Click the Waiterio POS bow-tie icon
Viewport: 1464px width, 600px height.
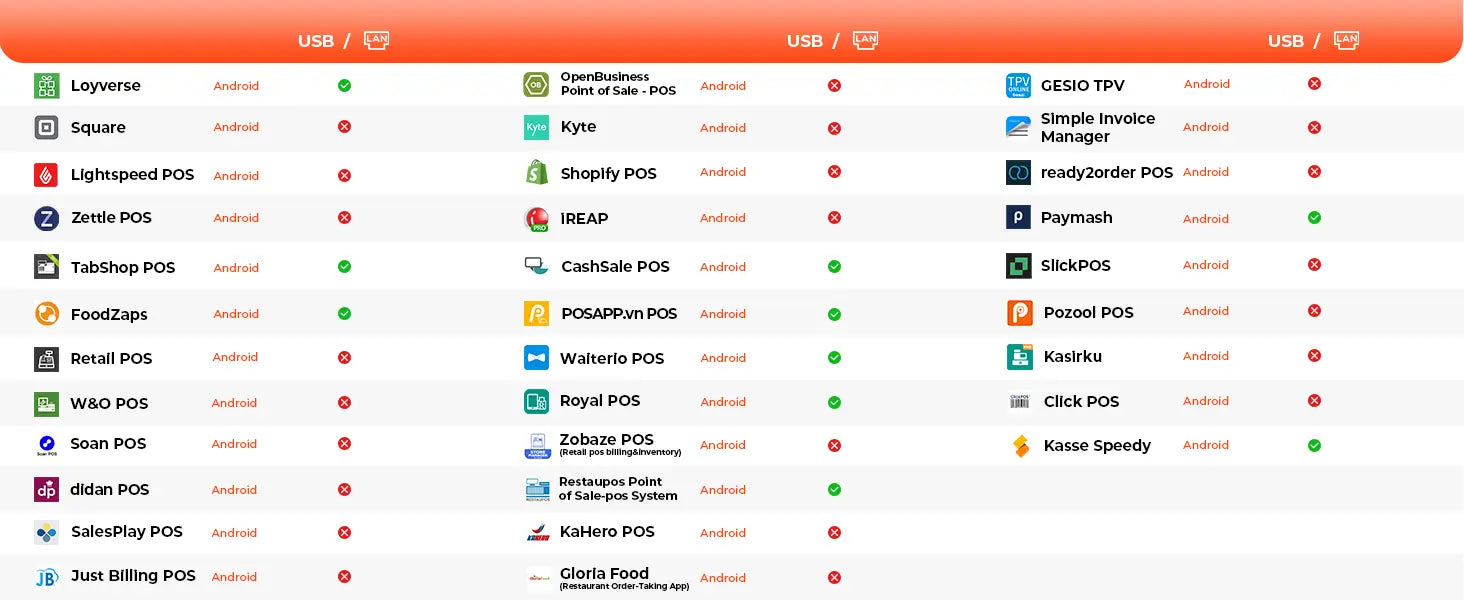tap(537, 358)
